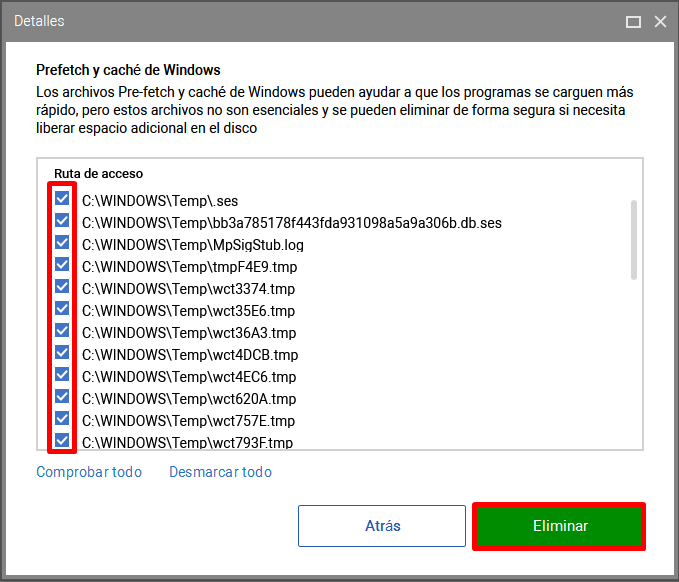
Task: Click the C:\WINDOWS\Temp\wct36A3.tmp path text
Action: (189, 333)
